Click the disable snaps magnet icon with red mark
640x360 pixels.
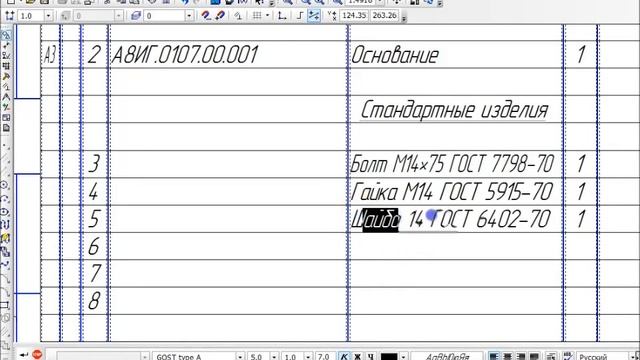click(220, 16)
